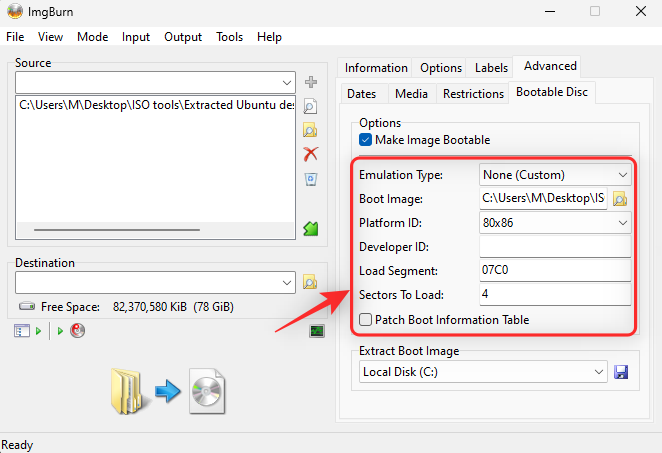Viewport: 662px width, 453px height.
Task: Browse for boot image file icon
Action: click(x=620, y=198)
